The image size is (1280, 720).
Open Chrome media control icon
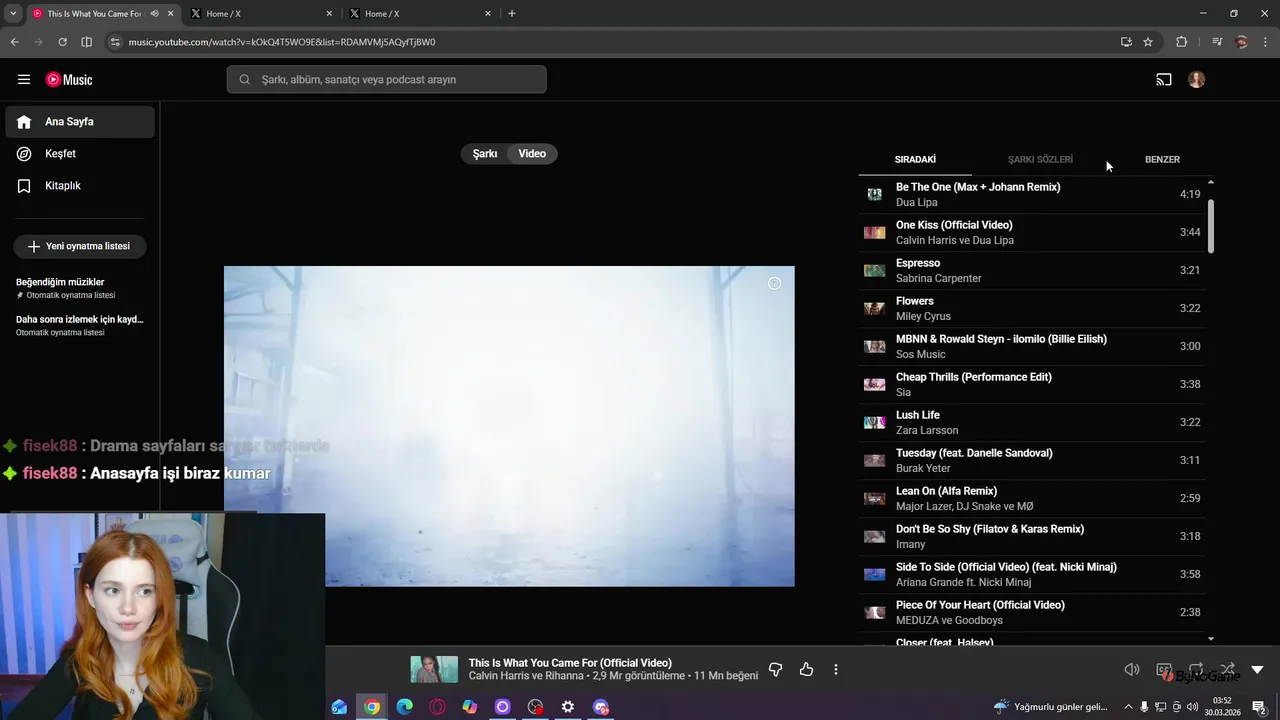pyautogui.click(x=1217, y=42)
